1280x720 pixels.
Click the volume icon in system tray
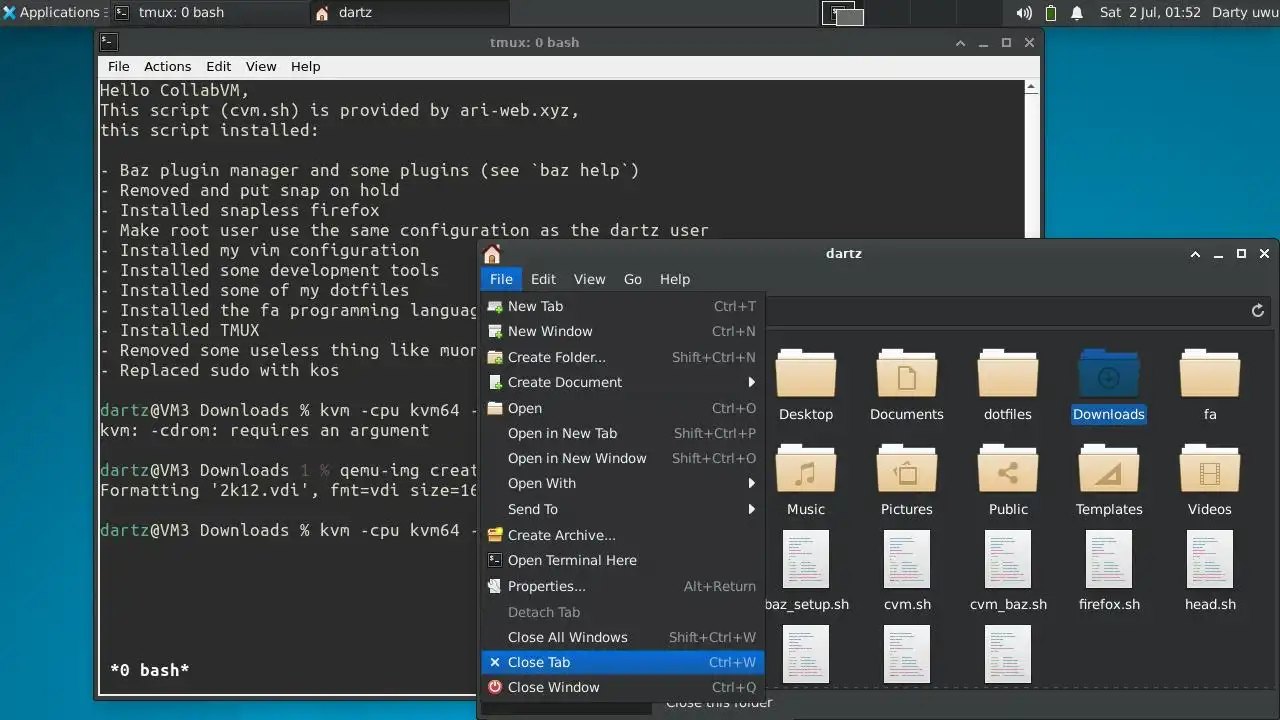click(x=1024, y=13)
